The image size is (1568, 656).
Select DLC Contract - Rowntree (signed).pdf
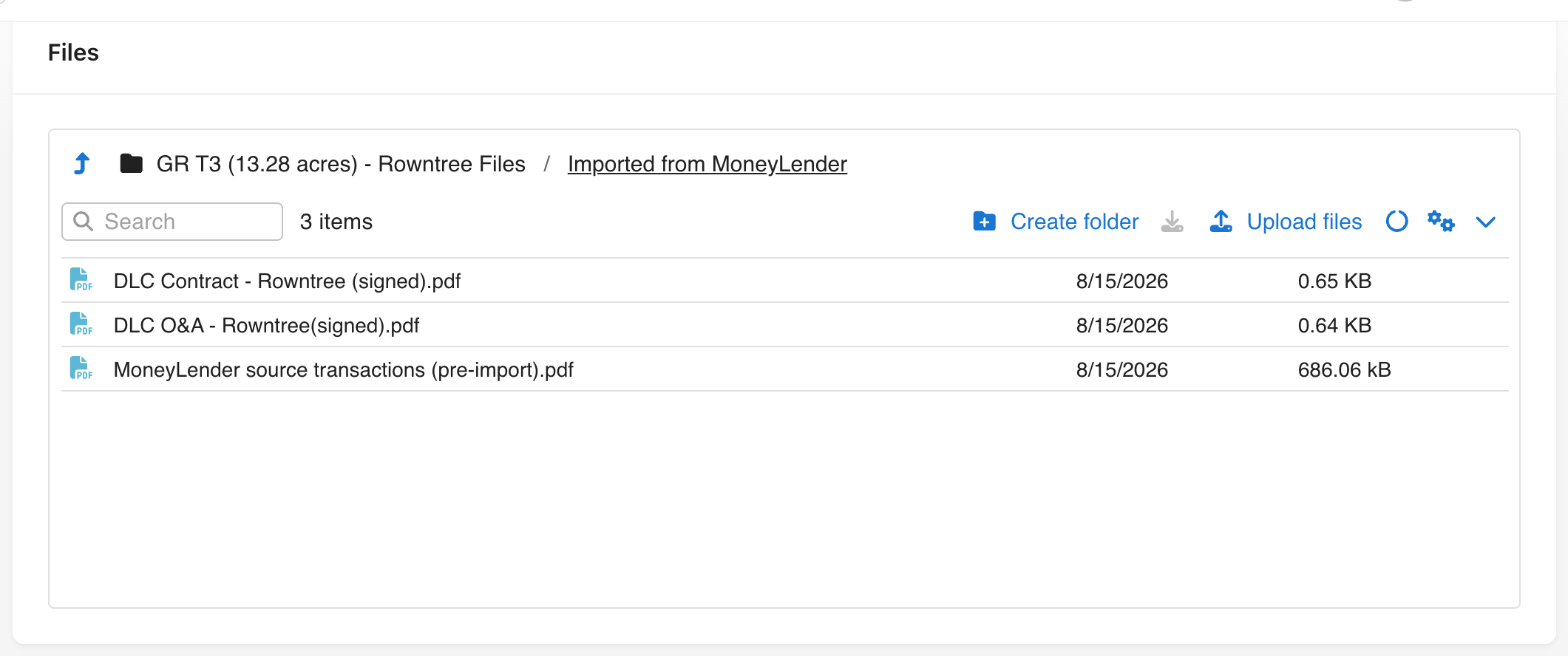click(287, 281)
